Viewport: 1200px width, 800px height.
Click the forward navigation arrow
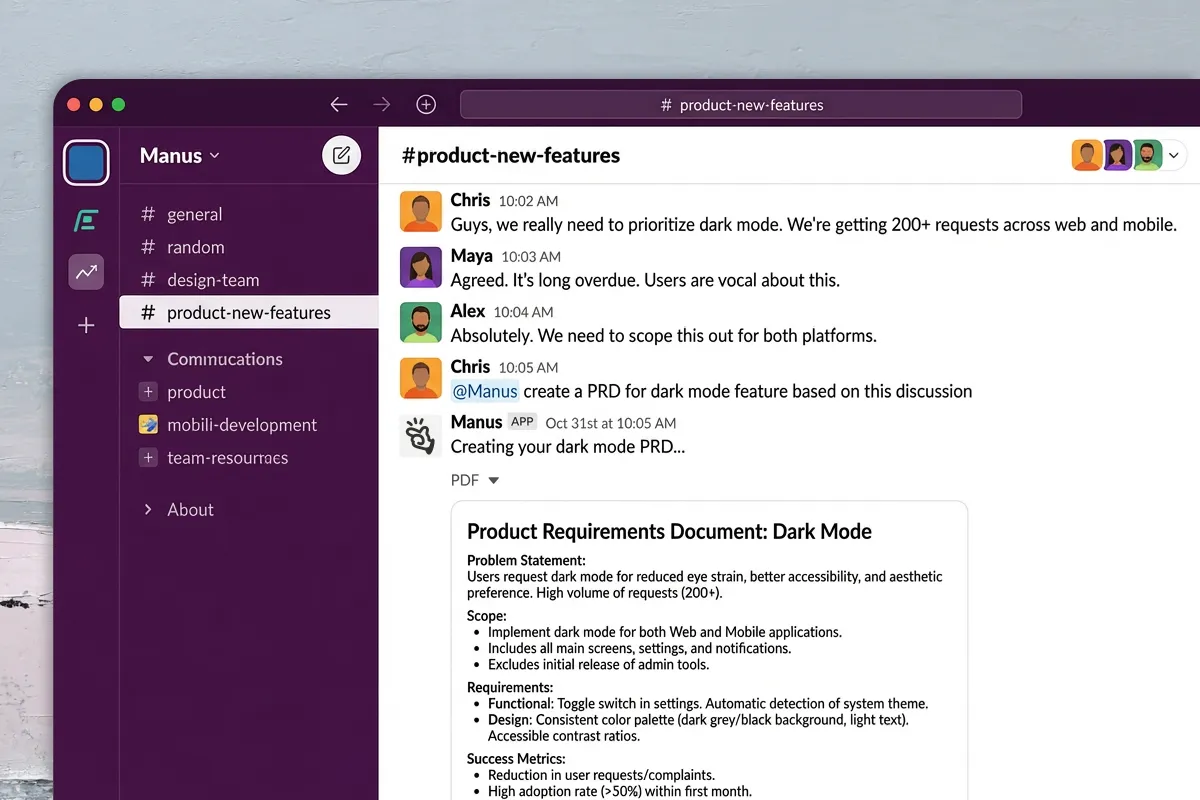(x=382, y=105)
